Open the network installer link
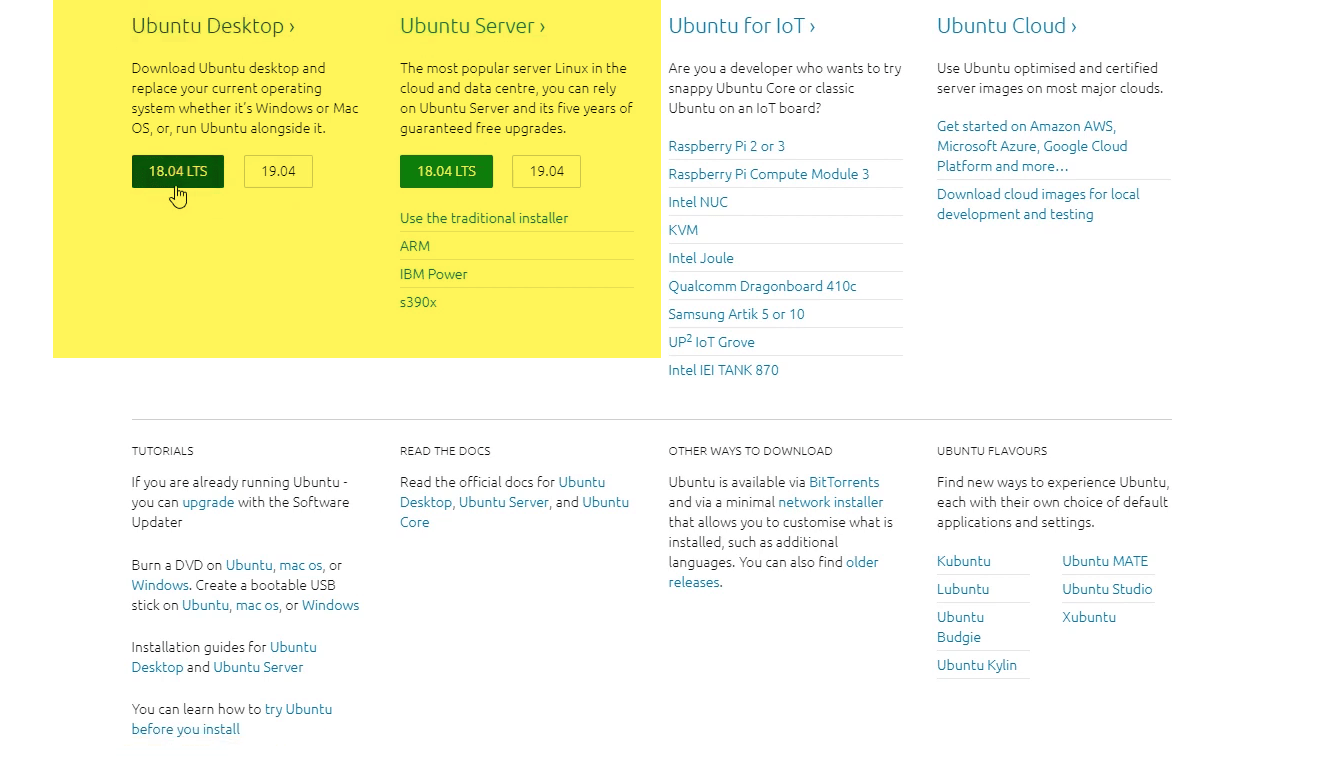1322x758 pixels. click(x=831, y=502)
